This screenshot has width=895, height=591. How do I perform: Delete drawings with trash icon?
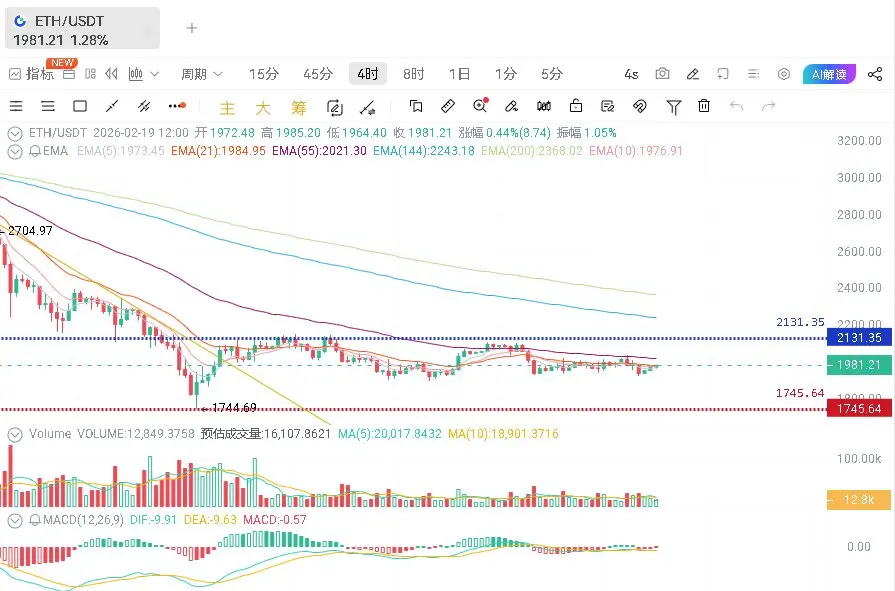(x=704, y=106)
